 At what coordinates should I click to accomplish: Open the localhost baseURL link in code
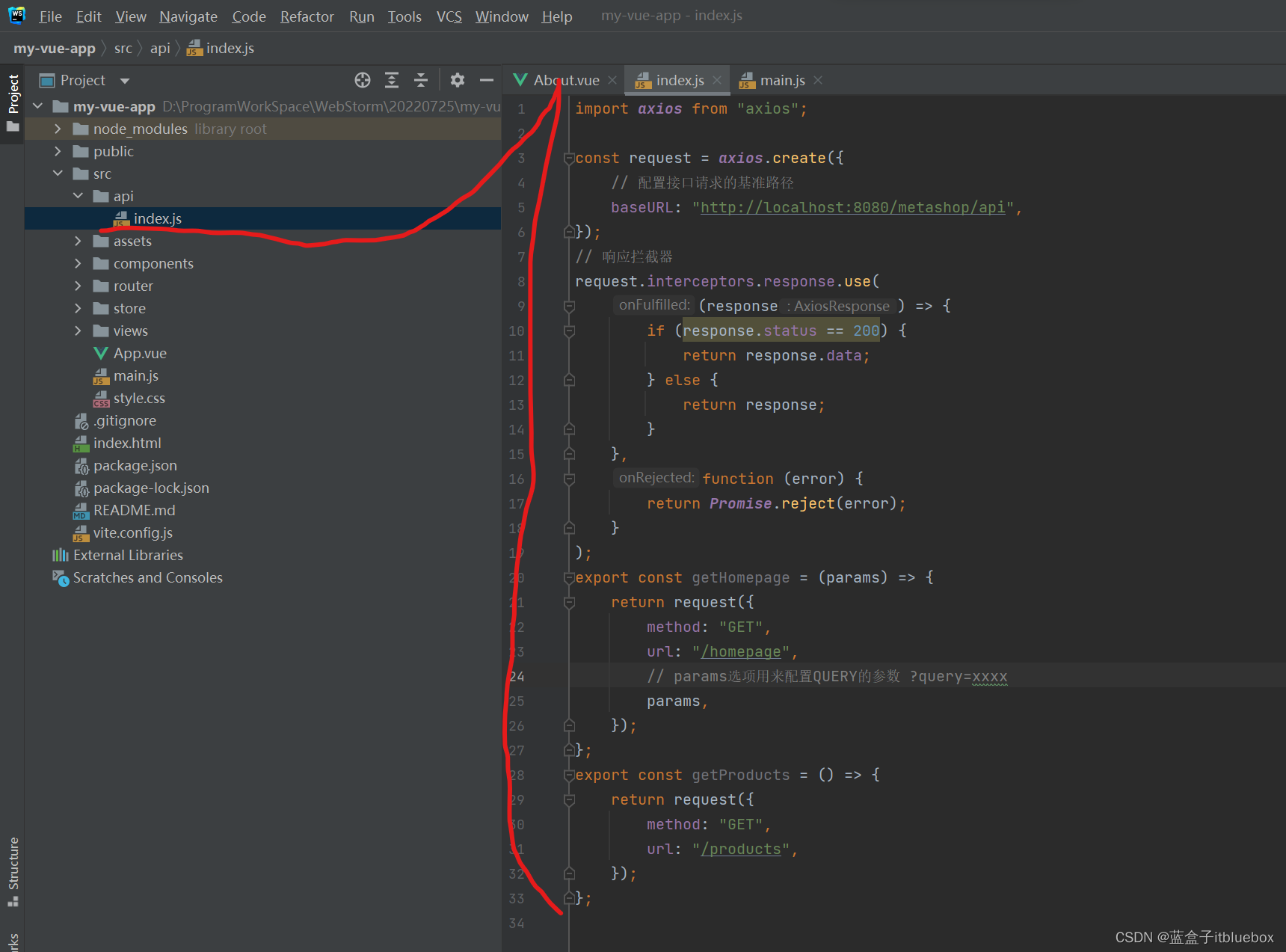click(853, 207)
